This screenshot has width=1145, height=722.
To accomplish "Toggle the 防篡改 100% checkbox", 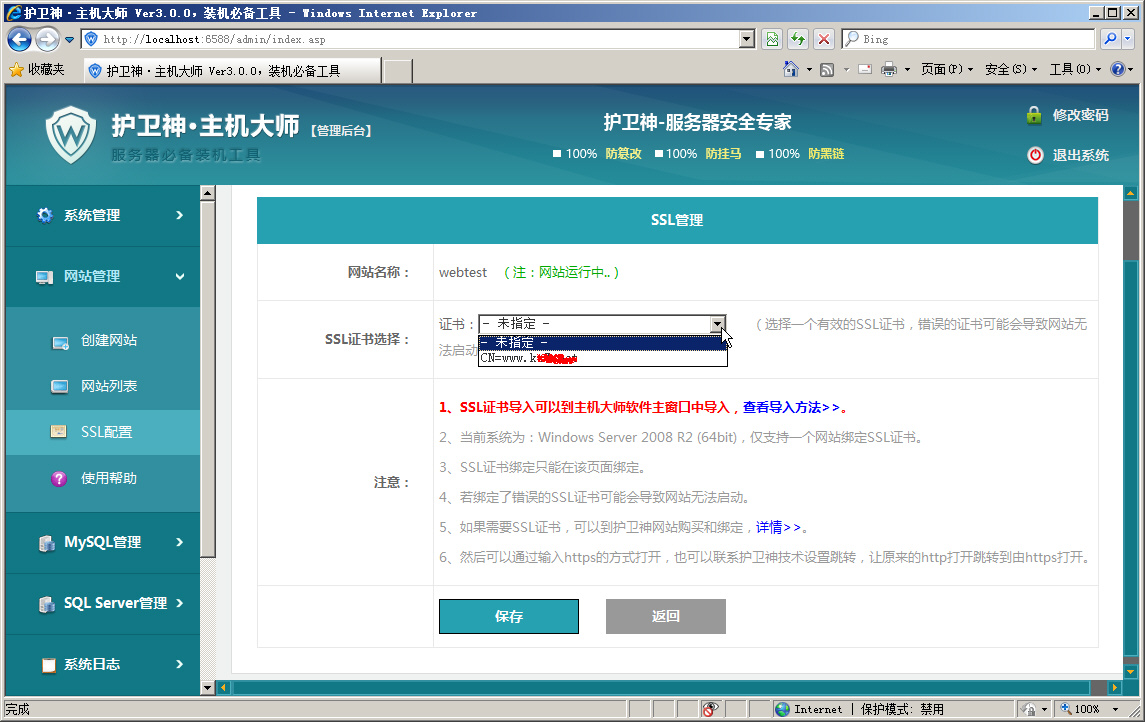I will coord(558,154).
